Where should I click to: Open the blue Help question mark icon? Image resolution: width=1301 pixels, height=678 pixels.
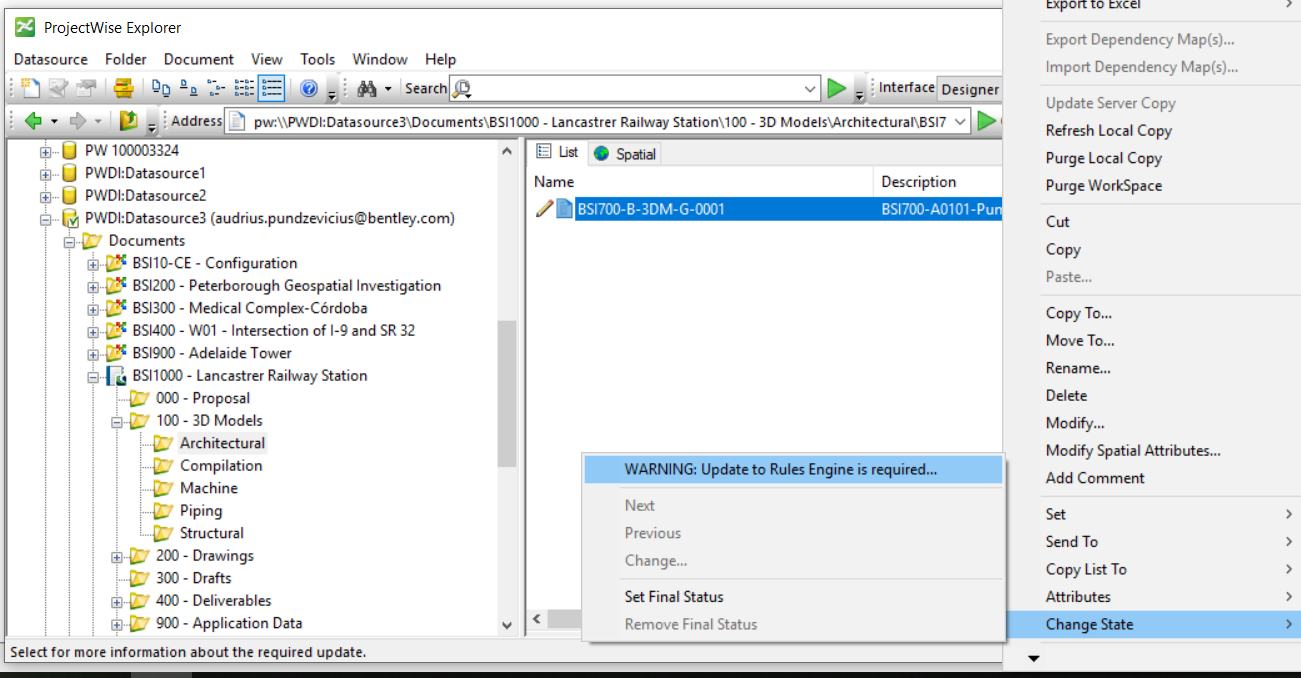[x=309, y=88]
